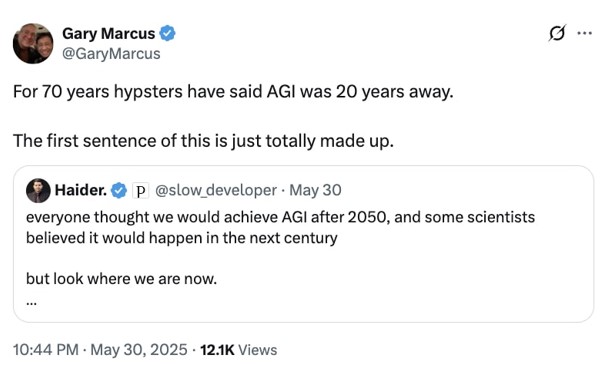
Task: Click Haider's blue verified badge
Action: pos(119,191)
